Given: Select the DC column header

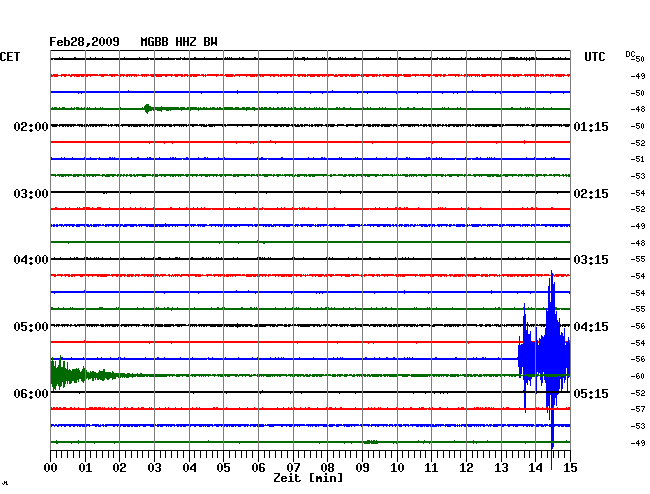Looking at the screenshot, I should (x=630, y=54).
